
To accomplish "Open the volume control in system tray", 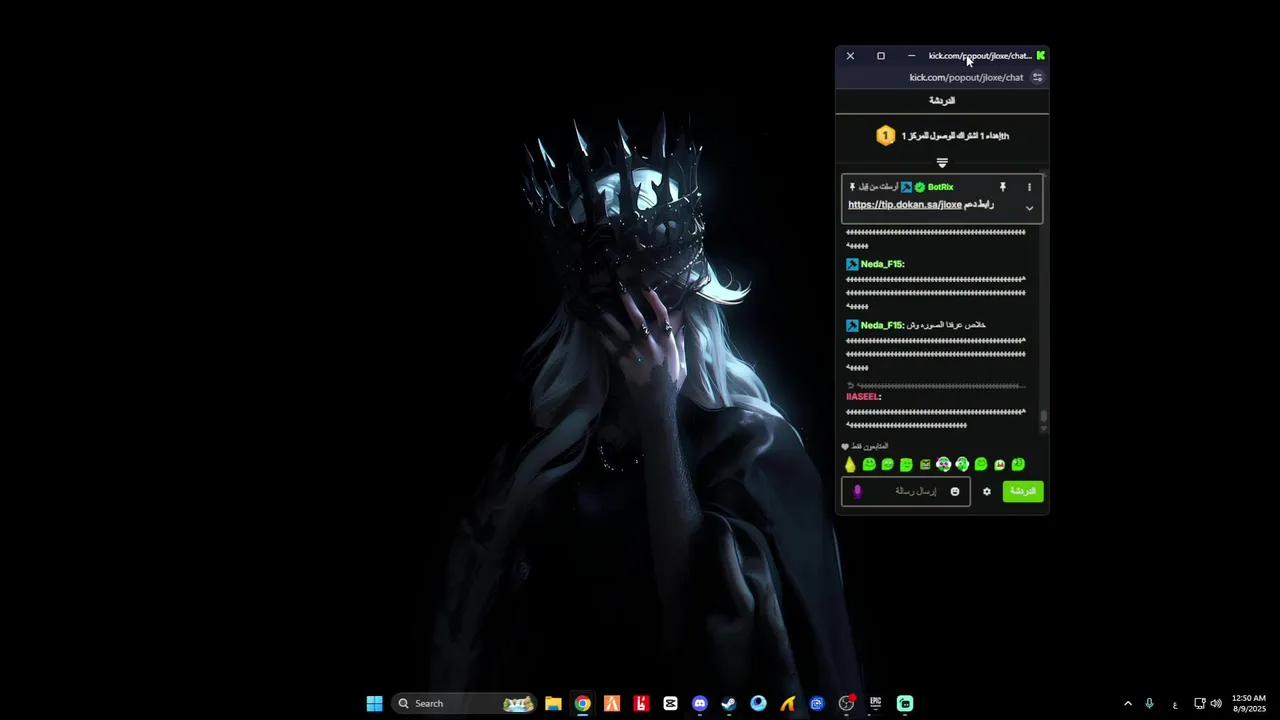I will click(x=1216, y=704).
